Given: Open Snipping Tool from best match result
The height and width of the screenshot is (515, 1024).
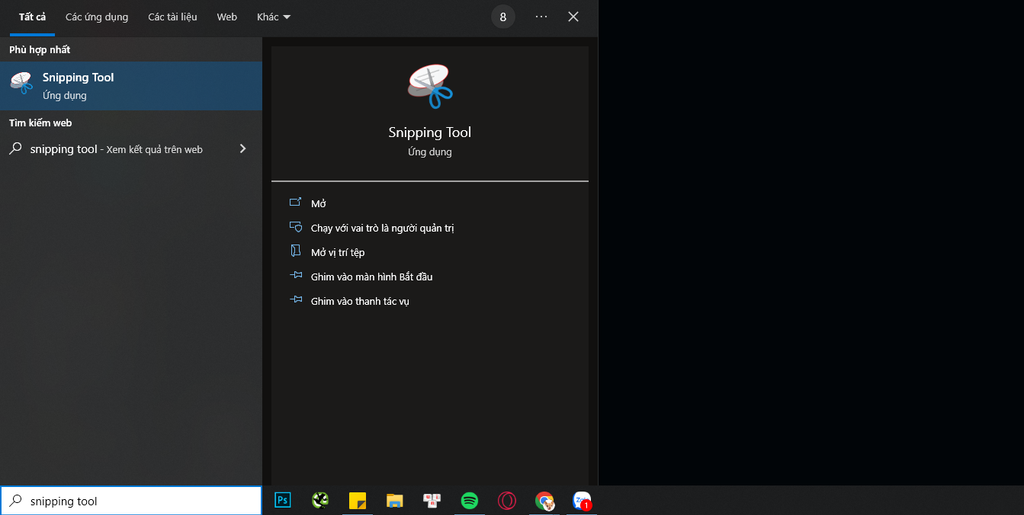Looking at the screenshot, I should click(x=131, y=86).
